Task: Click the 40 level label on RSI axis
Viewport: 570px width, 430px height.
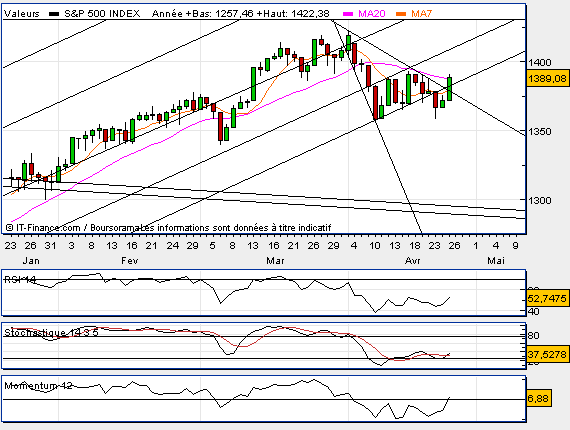Action: [534, 312]
